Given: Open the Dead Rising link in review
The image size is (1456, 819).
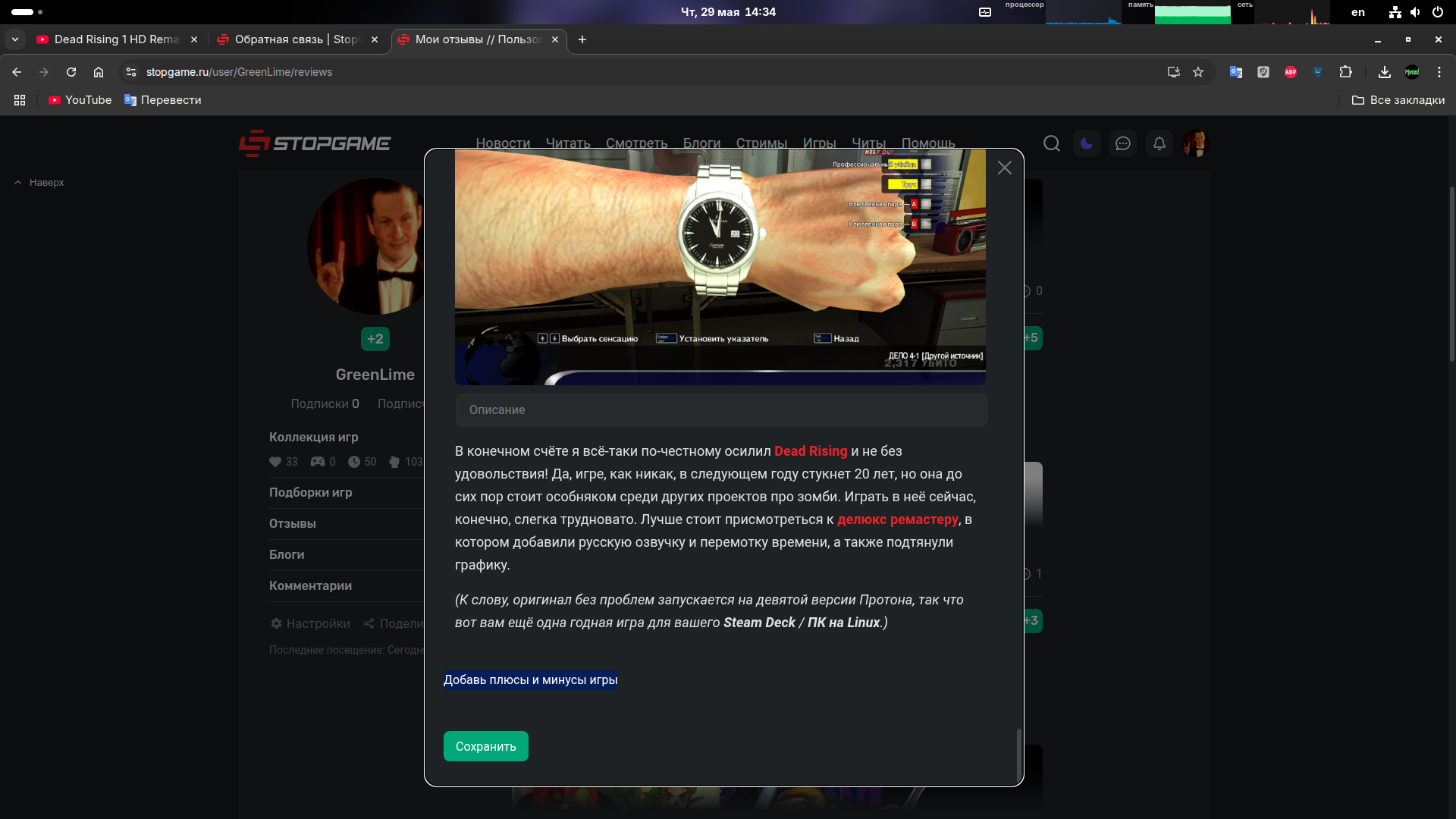Looking at the screenshot, I should [811, 451].
